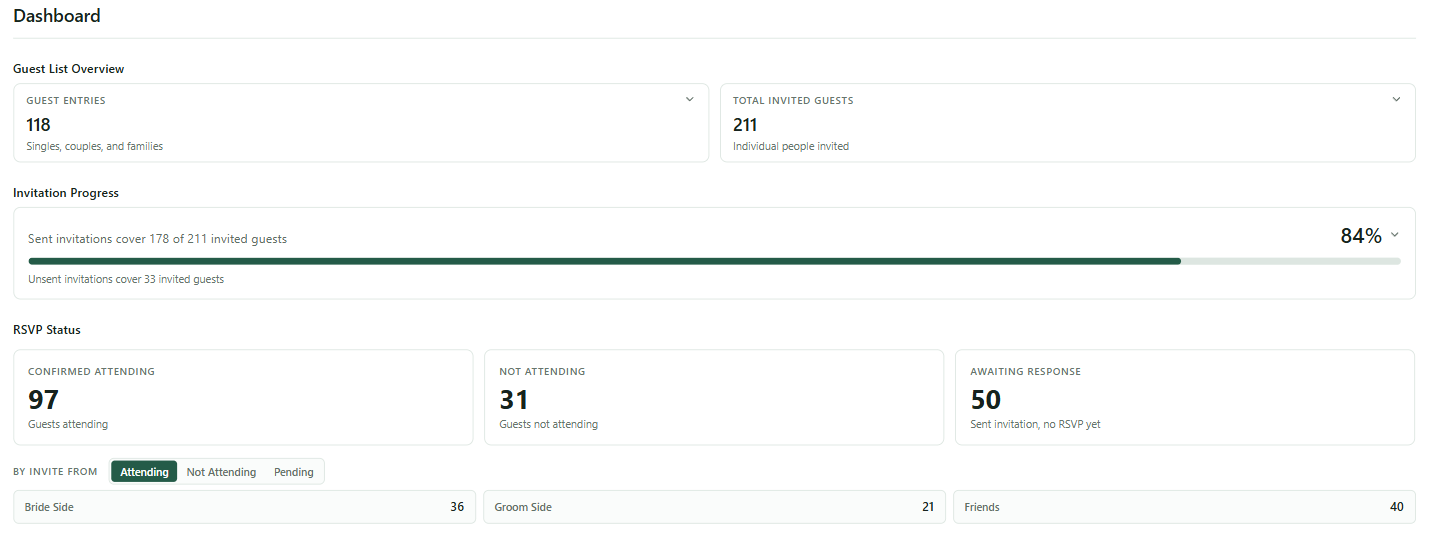This screenshot has width=1431, height=537.
Task: Click the 31 not attending number
Action: coord(514,399)
